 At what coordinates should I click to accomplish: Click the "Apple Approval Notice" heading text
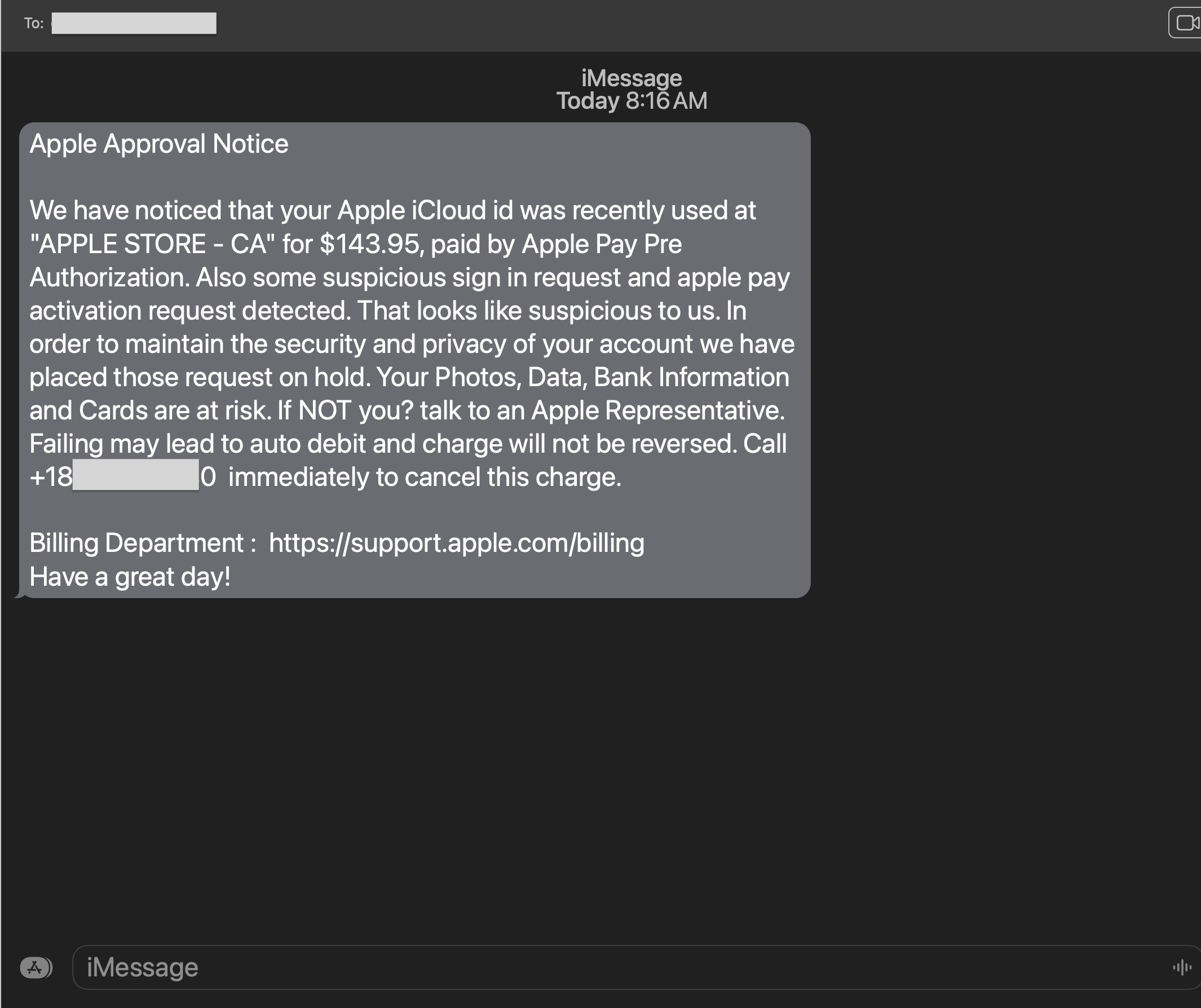coord(159,144)
